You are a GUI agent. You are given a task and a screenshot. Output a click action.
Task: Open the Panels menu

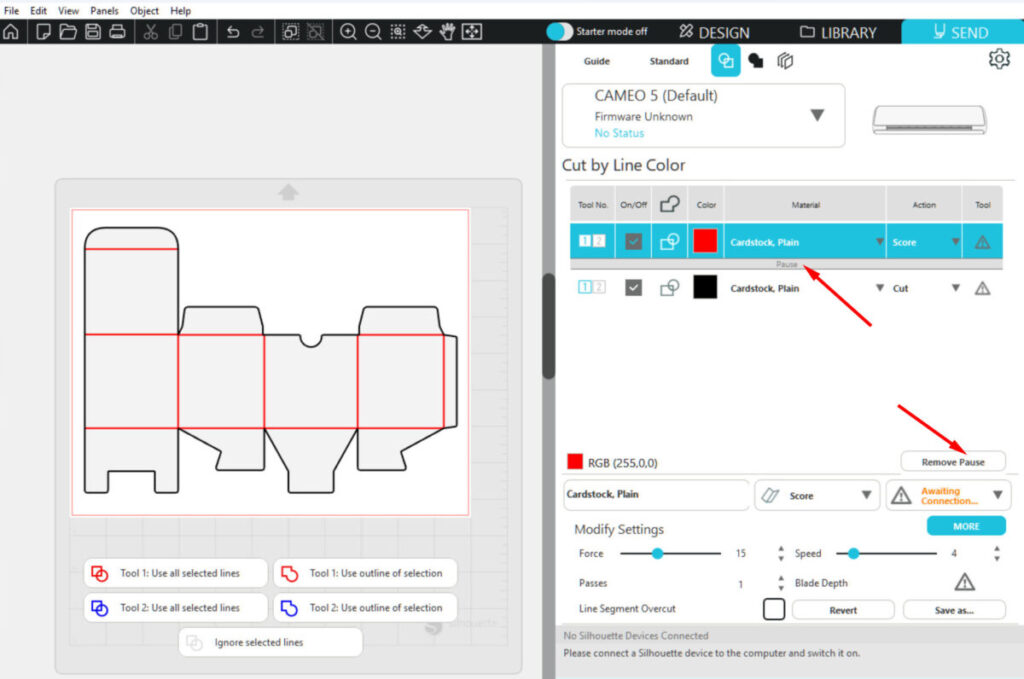(x=104, y=10)
